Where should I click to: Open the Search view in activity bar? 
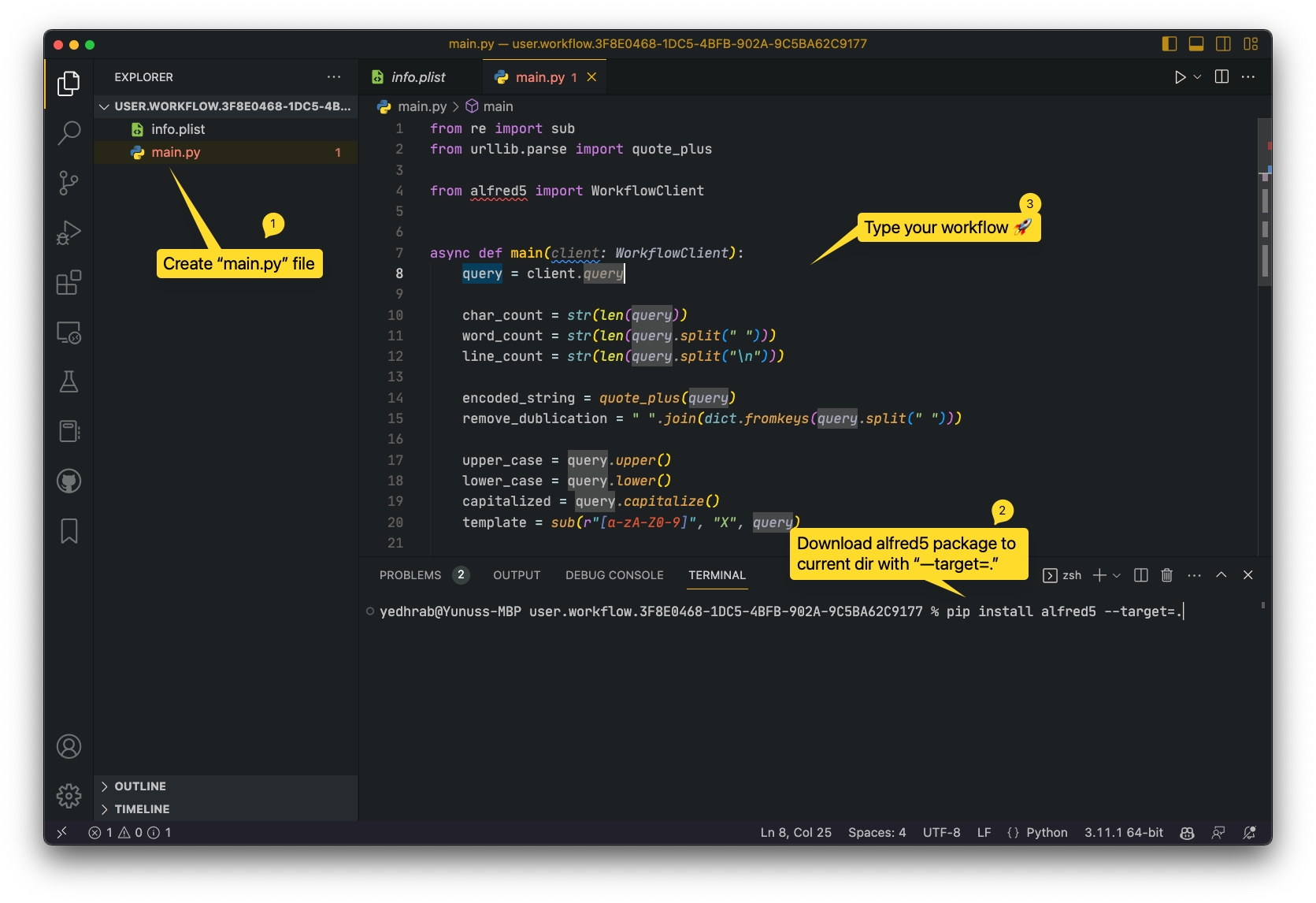point(69,133)
